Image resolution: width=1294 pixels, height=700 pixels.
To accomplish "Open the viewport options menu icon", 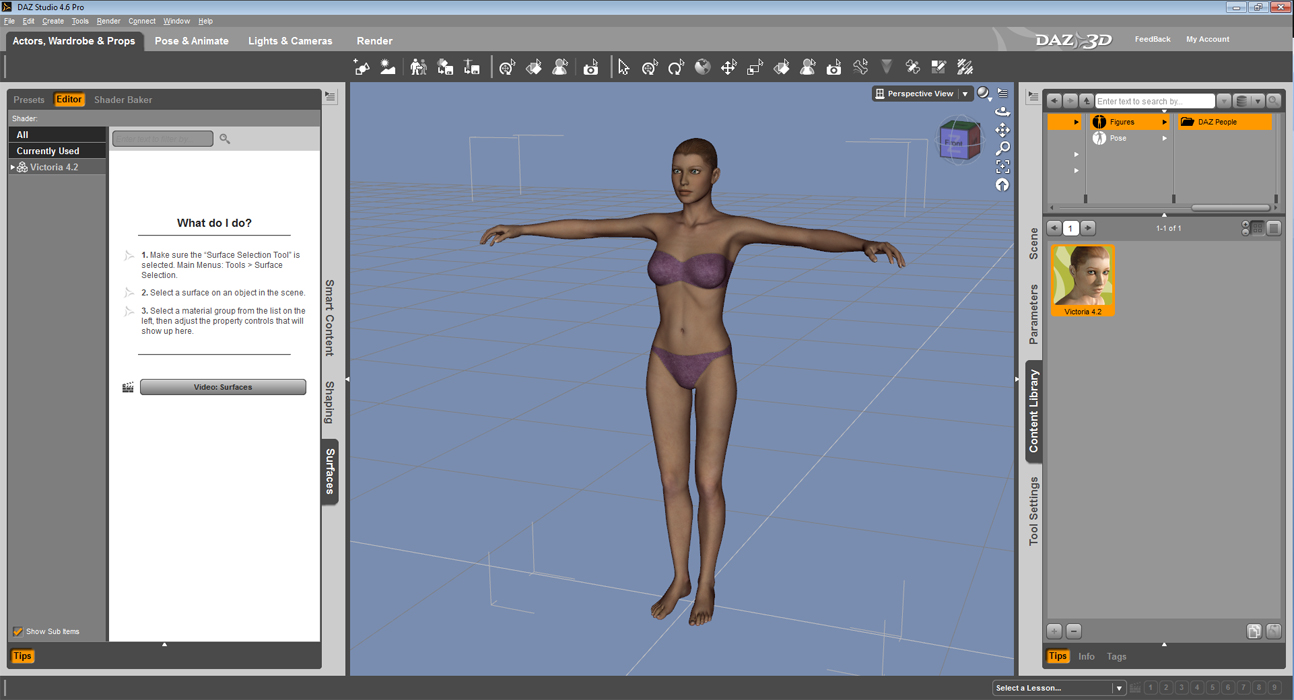I will [x=1003, y=93].
